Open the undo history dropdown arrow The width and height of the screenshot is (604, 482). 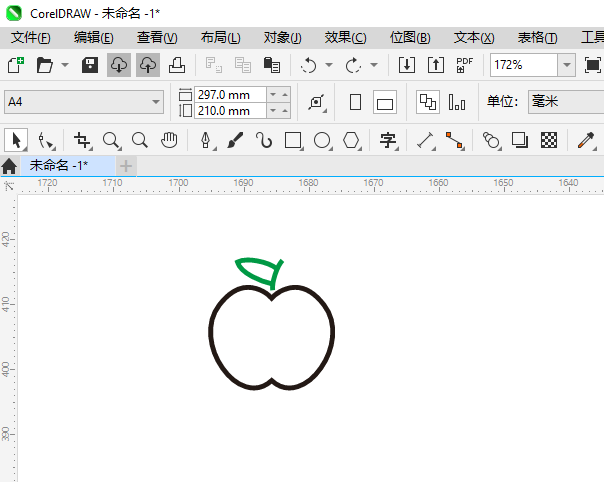pyautogui.click(x=329, y=65)
